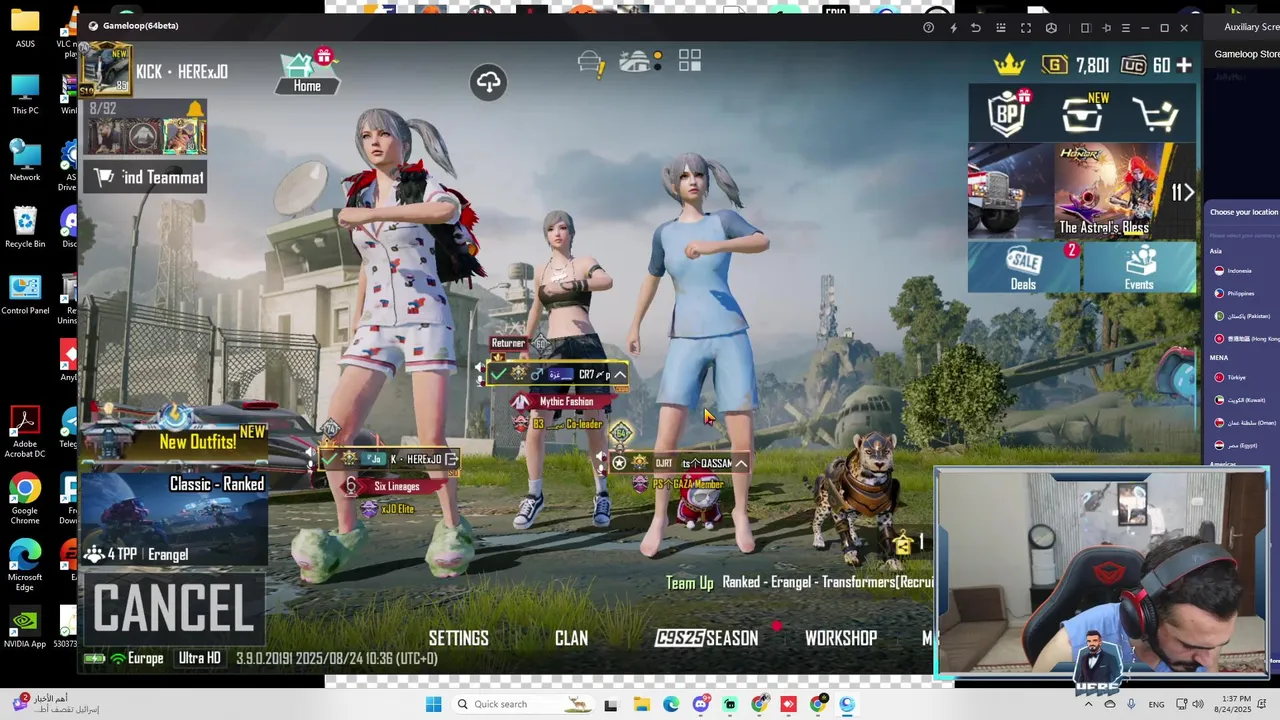Open the C9S25 SEASON menu

706,638
